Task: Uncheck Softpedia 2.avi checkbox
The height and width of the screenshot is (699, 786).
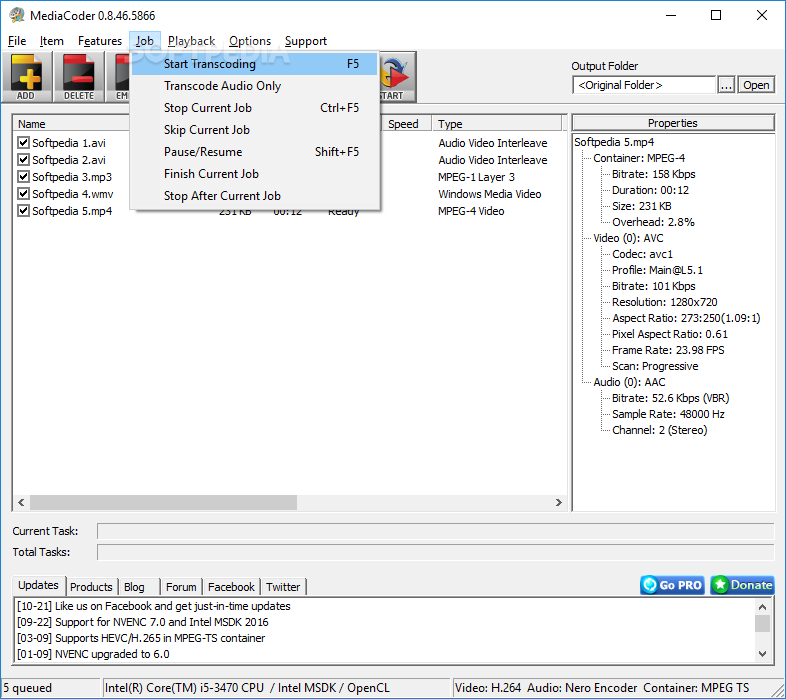Action: (23, 159)
